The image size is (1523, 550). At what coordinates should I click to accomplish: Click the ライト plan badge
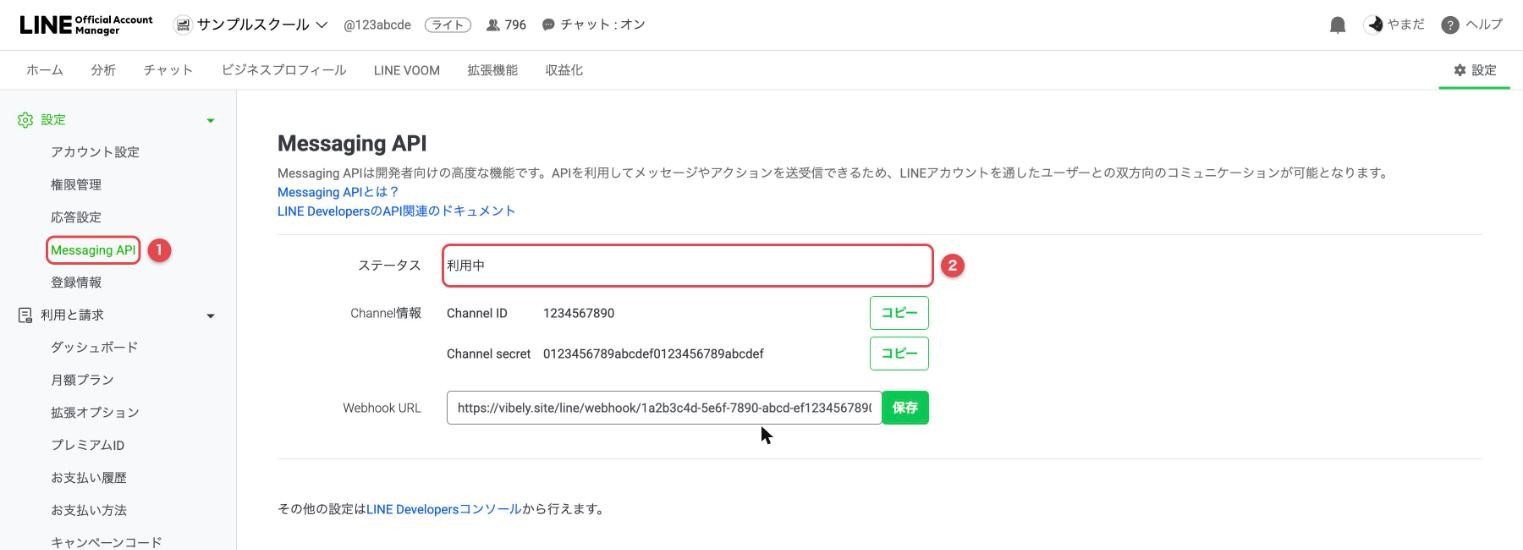[447, 25]
